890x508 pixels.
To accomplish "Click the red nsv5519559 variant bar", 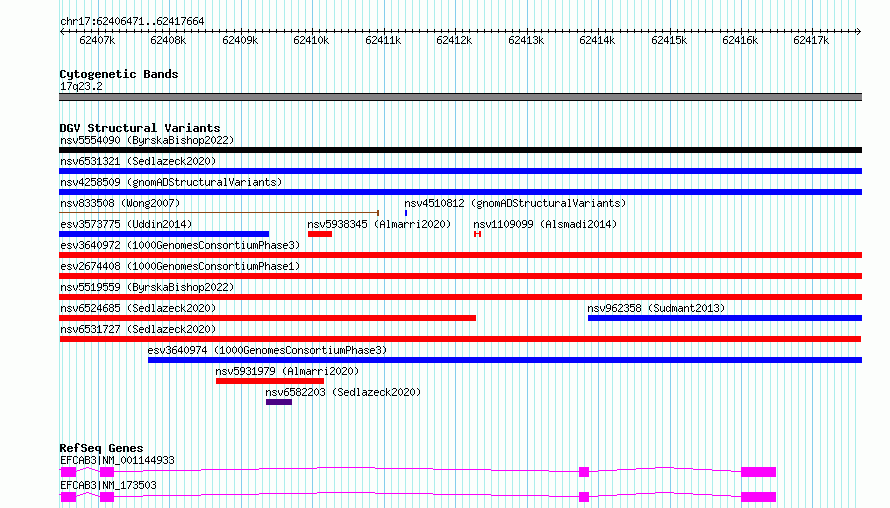I will pos(460,297).
